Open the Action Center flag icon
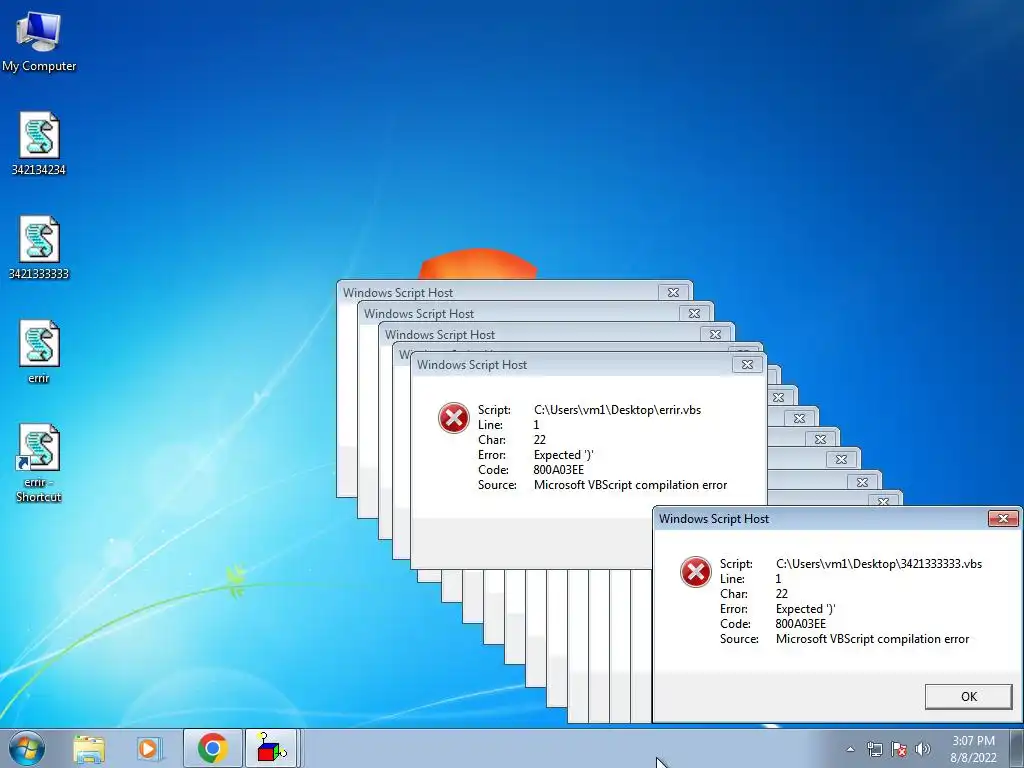The width and height of the screenshot is (1024, 768). pos(899,749)
